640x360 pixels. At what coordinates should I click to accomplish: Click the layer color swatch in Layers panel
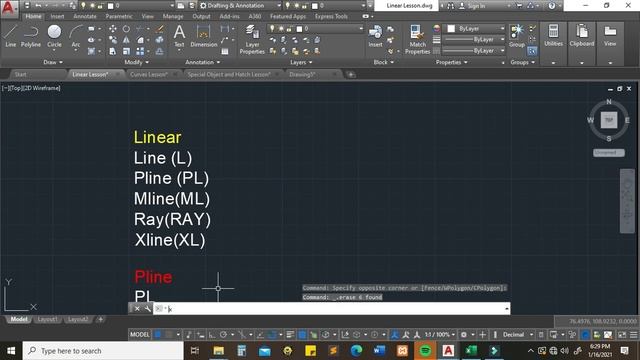300,29
